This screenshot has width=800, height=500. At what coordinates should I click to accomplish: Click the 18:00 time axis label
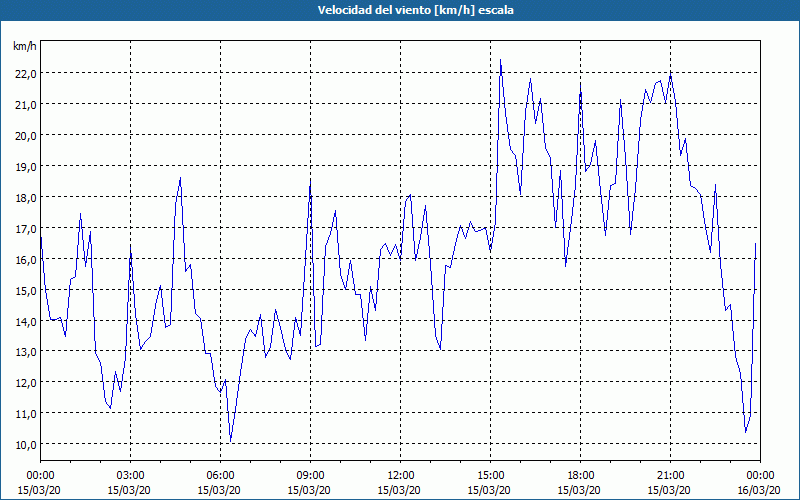click(580, 476)
